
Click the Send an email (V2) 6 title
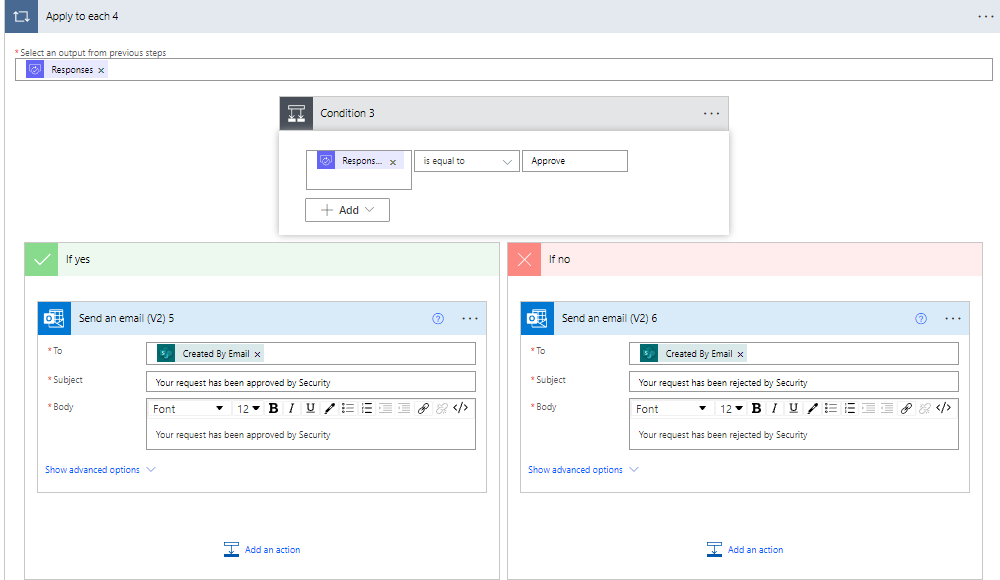609,318
